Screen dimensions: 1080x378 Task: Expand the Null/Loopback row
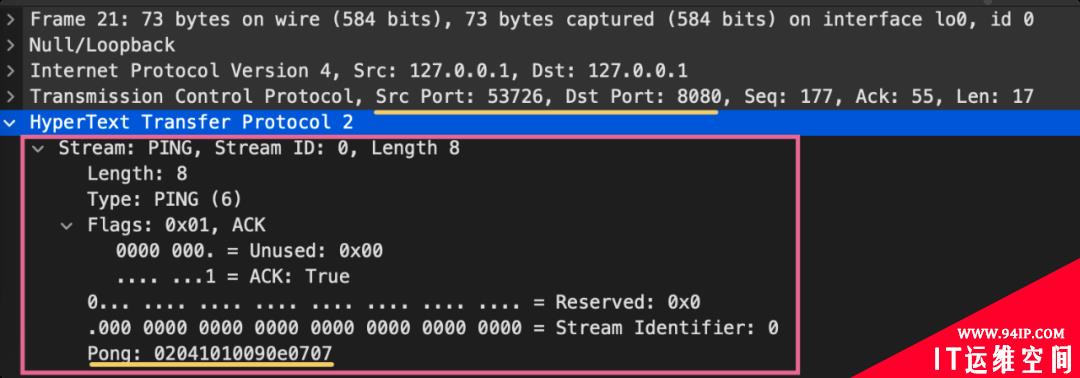(x=10, y=45)
